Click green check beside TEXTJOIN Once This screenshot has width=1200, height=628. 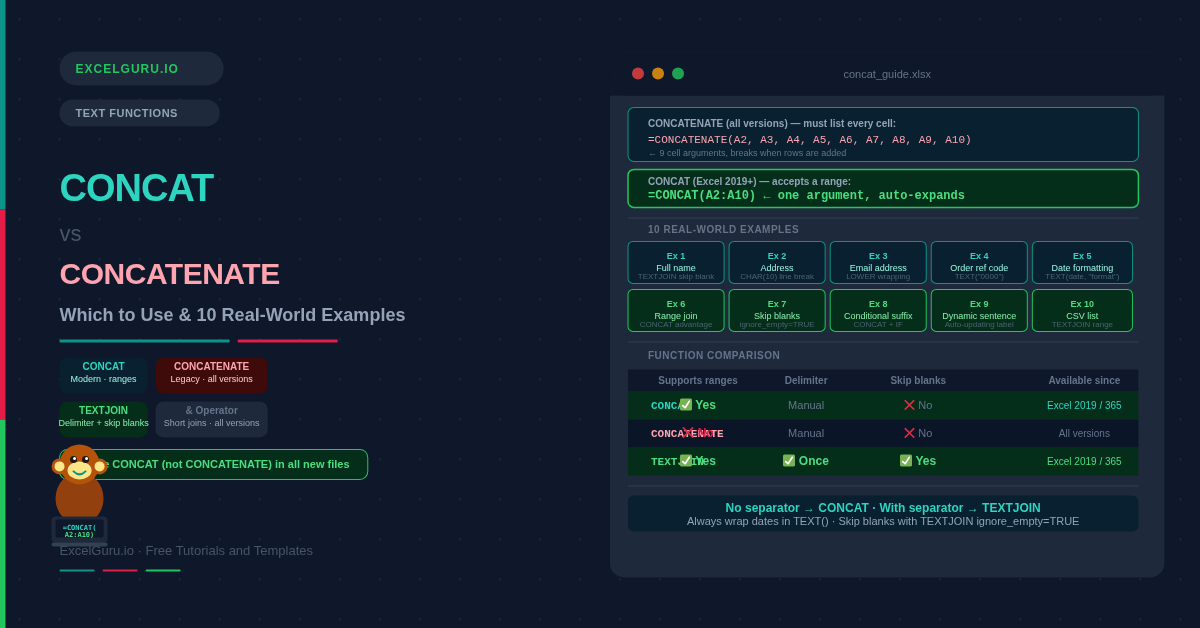click(x=789, y=461)
